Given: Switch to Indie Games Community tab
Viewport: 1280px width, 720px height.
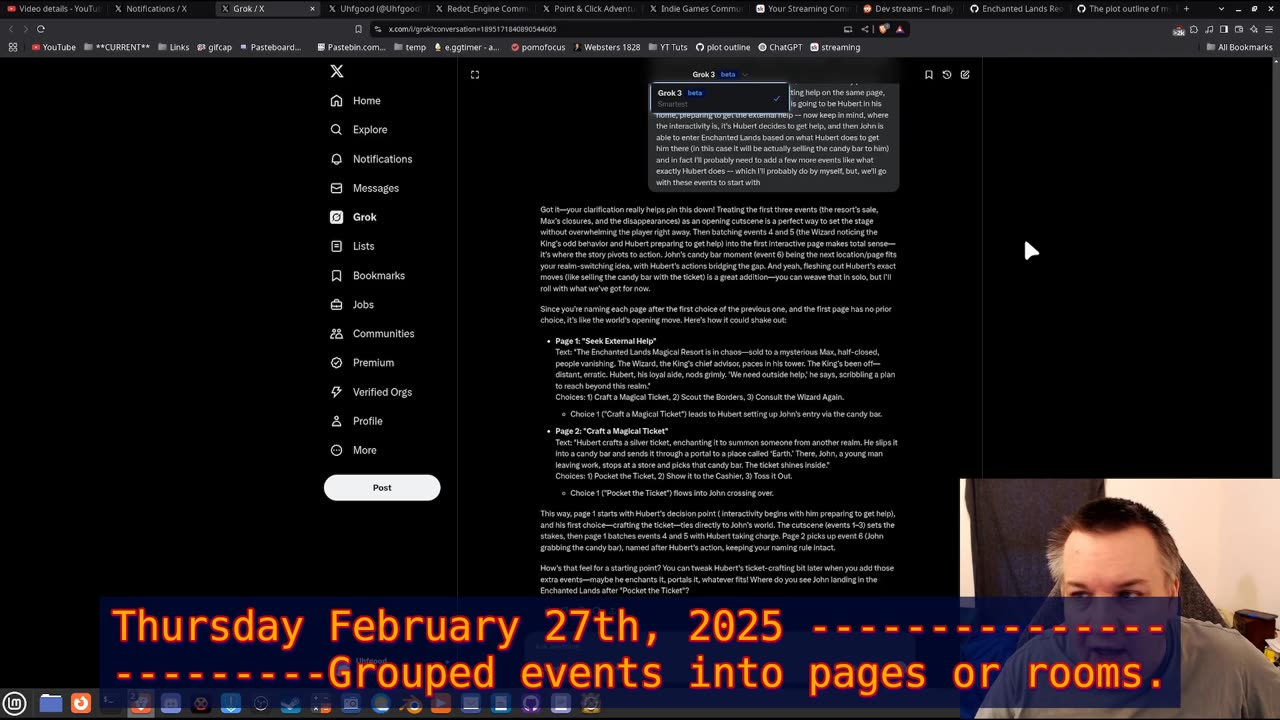Looking at the screenshot, I should pyautogui.click(x=696, y=8).
